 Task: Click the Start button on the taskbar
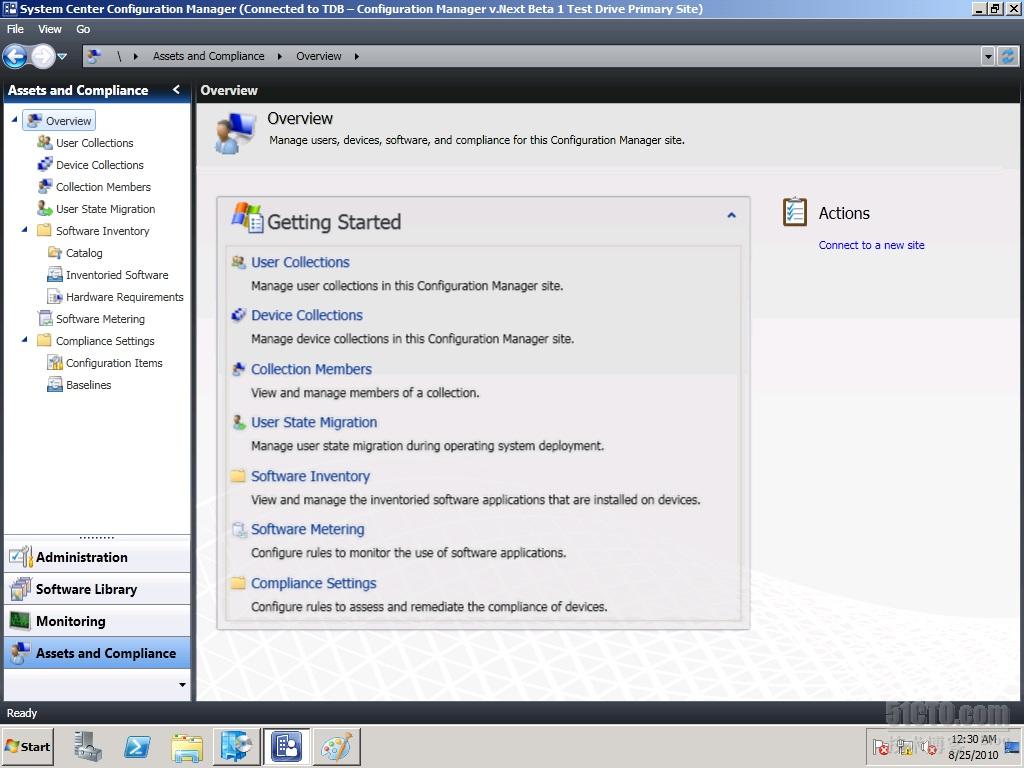(27, 746)
